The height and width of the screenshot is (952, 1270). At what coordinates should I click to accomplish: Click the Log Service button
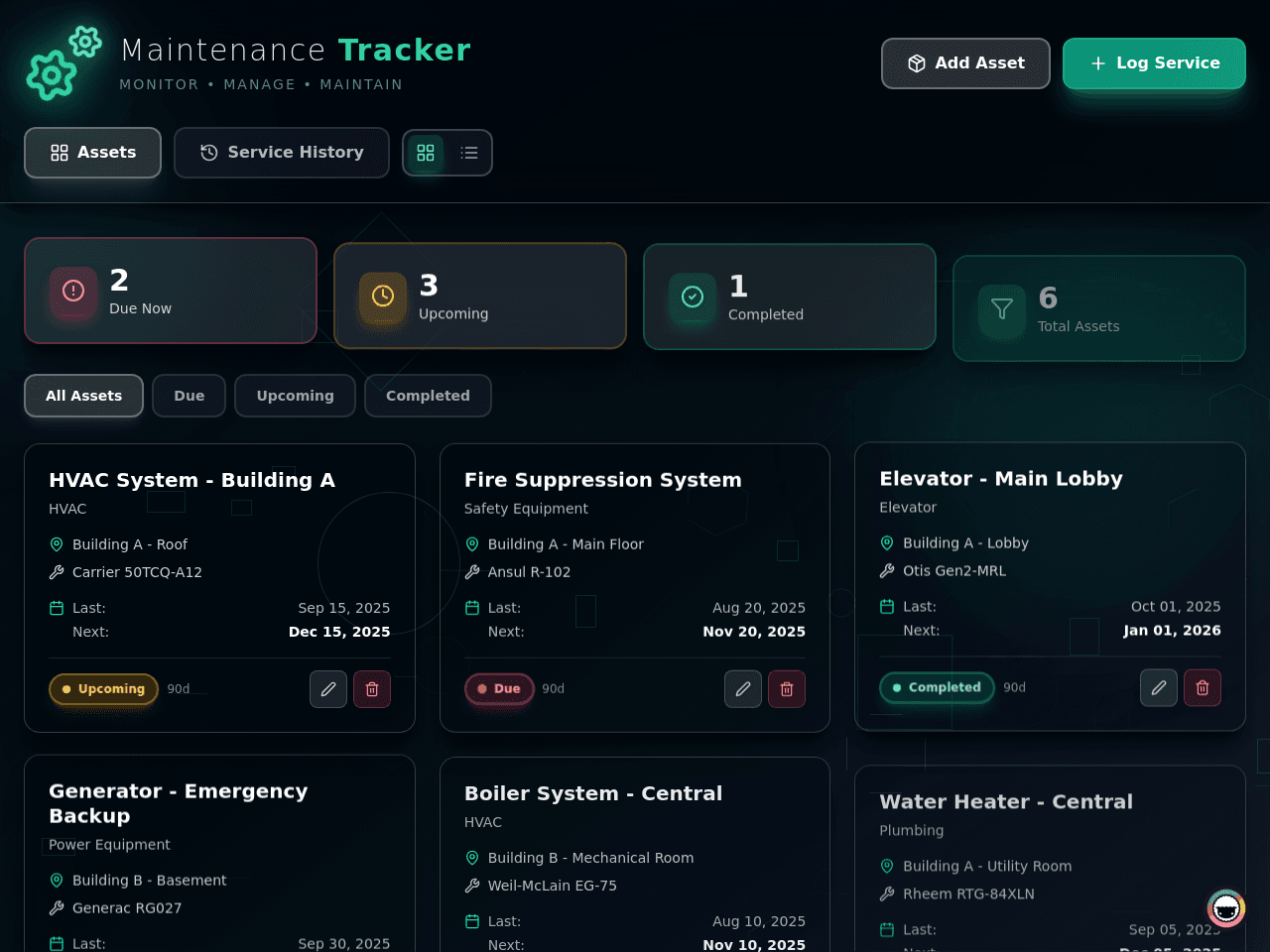point(1154,63)
